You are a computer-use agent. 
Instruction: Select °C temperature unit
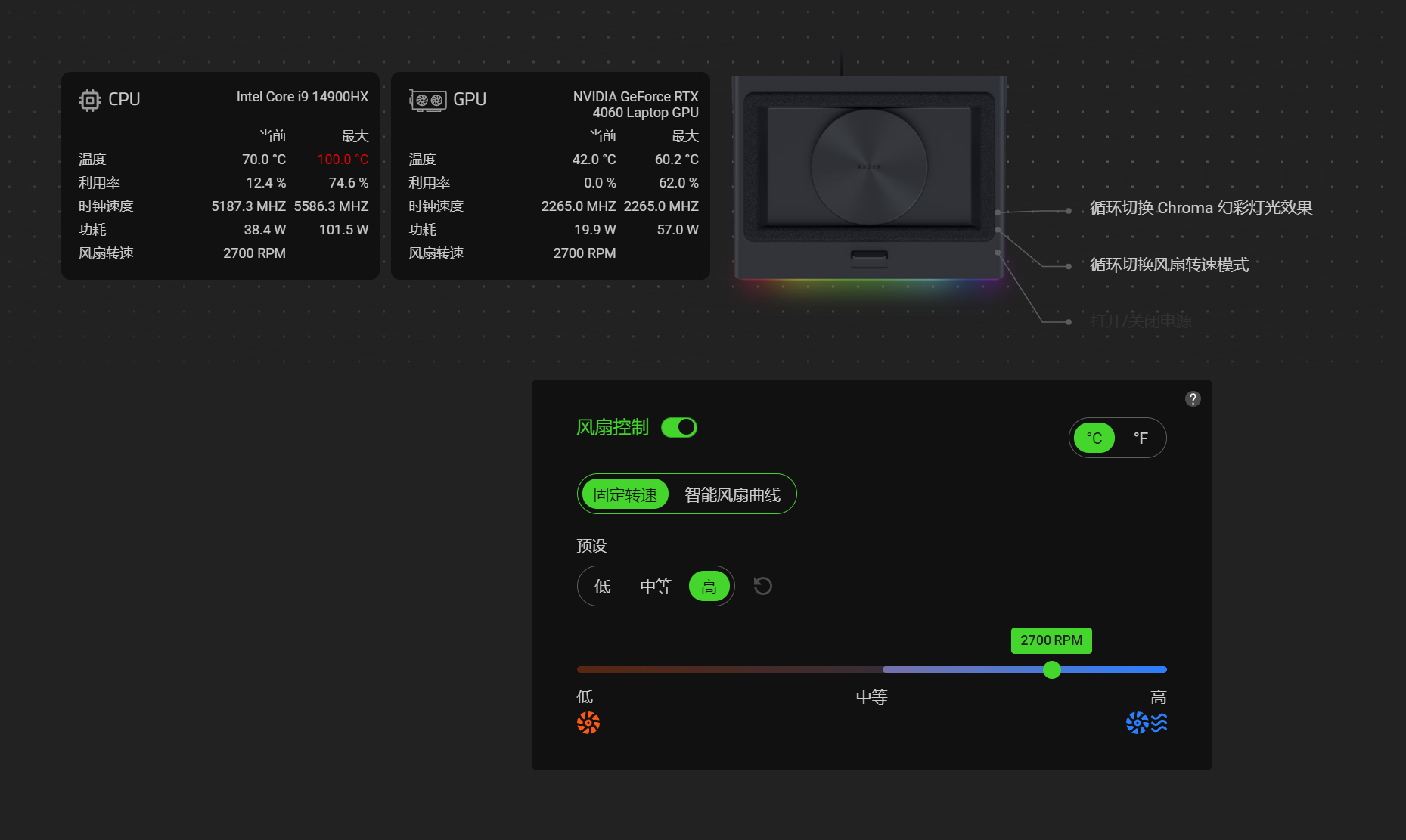pos(1094,437)
